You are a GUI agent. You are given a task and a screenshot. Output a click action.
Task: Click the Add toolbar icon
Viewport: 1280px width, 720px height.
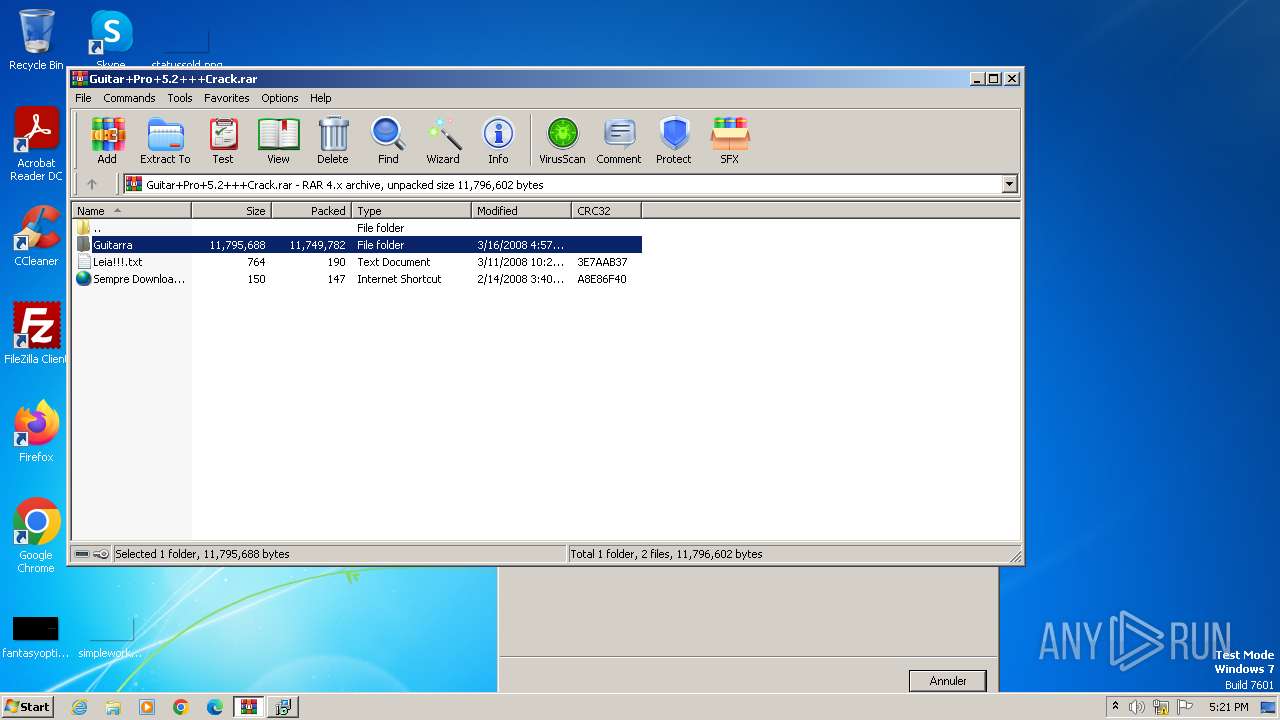[107, 141]
